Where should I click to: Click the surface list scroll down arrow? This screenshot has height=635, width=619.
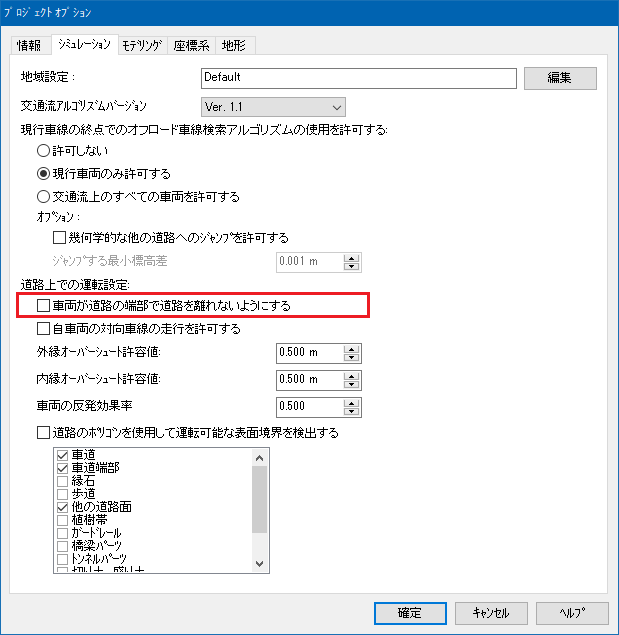[x=259, y=563]
